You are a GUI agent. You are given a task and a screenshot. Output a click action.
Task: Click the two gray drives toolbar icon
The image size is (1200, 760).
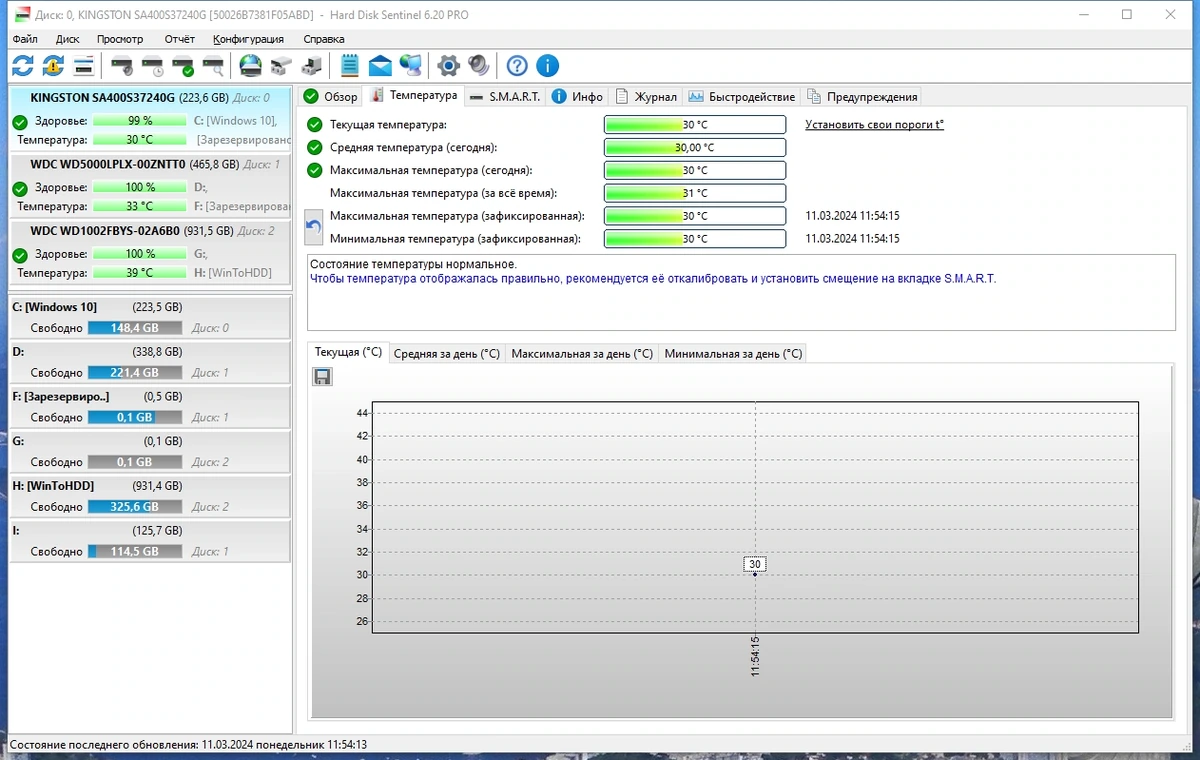[281, 66]
